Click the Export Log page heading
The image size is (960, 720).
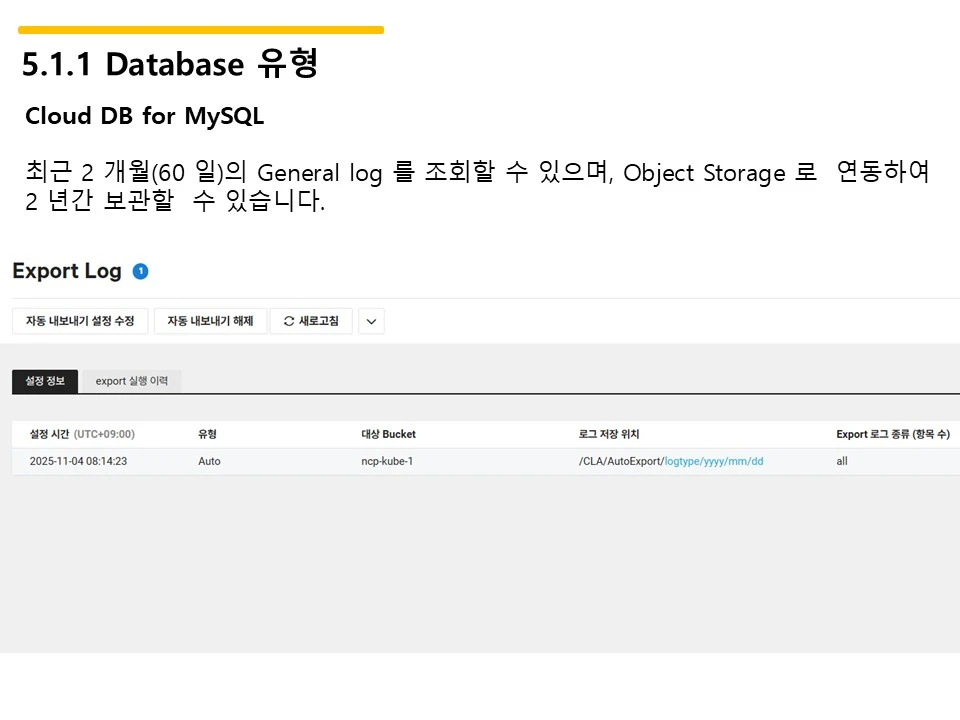pos(67,270)
